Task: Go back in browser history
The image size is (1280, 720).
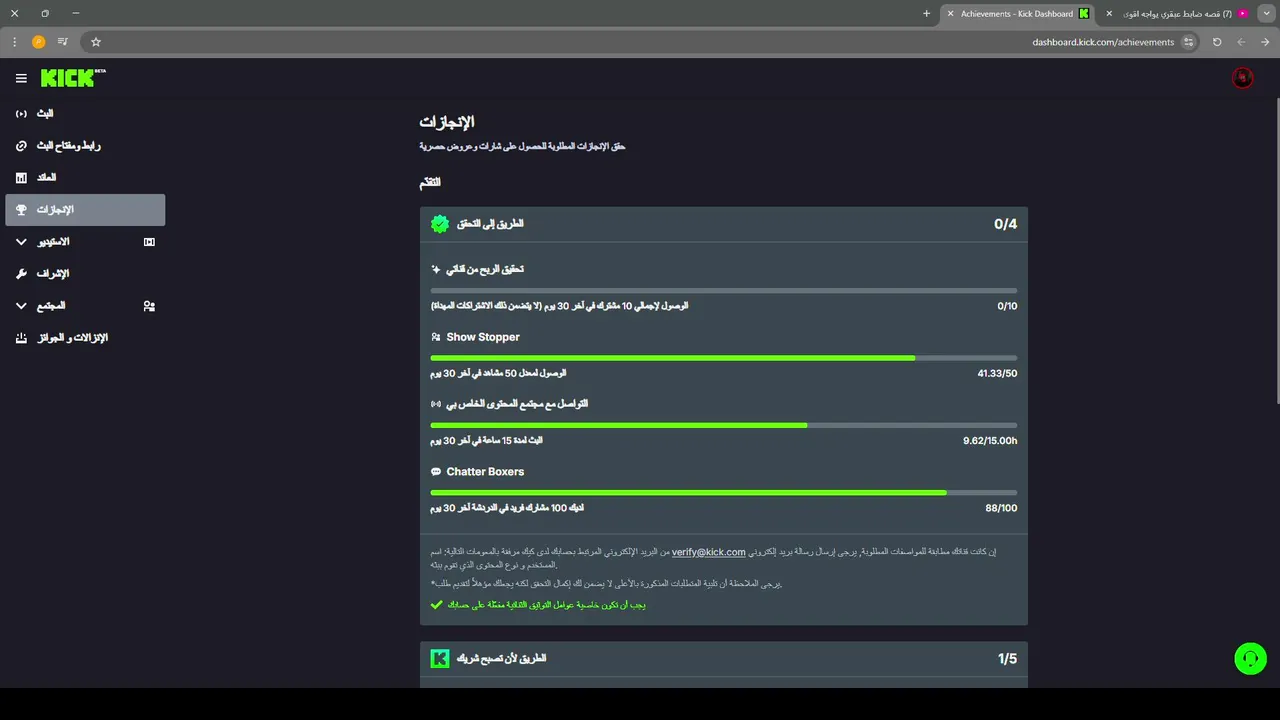Action: tap(1266, 42)
